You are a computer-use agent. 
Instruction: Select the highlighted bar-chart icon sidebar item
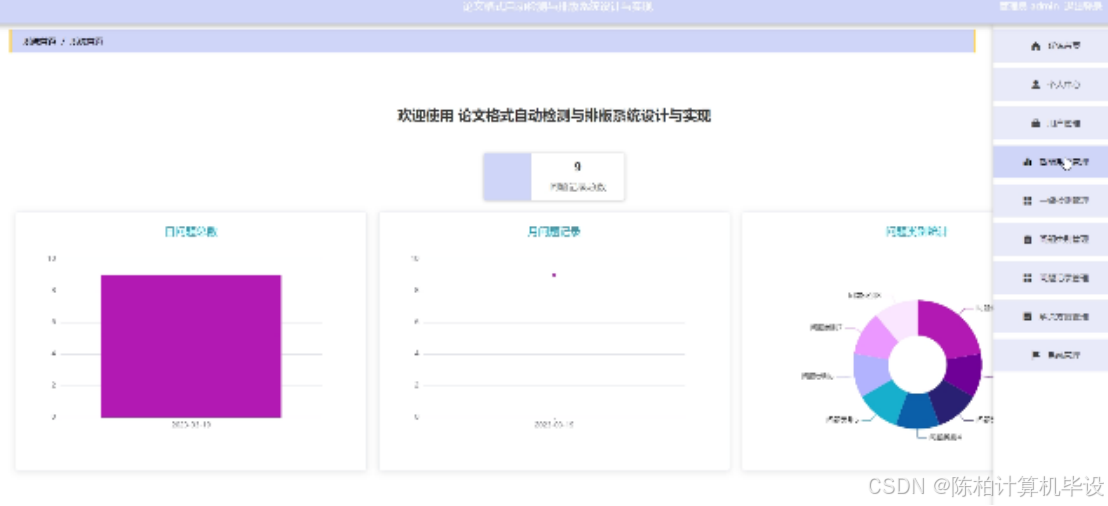[x=1051, y=162]
